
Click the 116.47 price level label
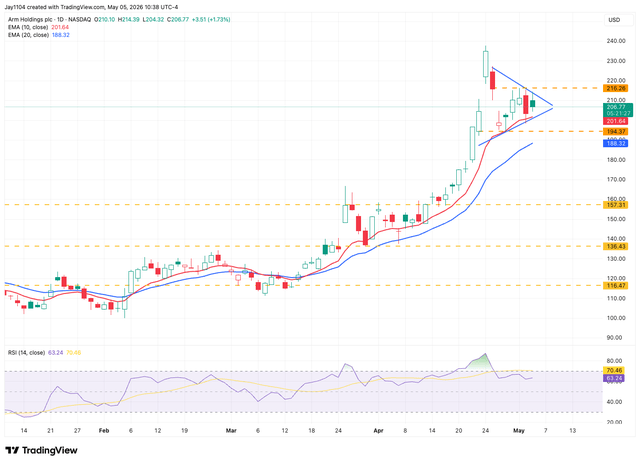pyautogui.click(x=616, y=286)
